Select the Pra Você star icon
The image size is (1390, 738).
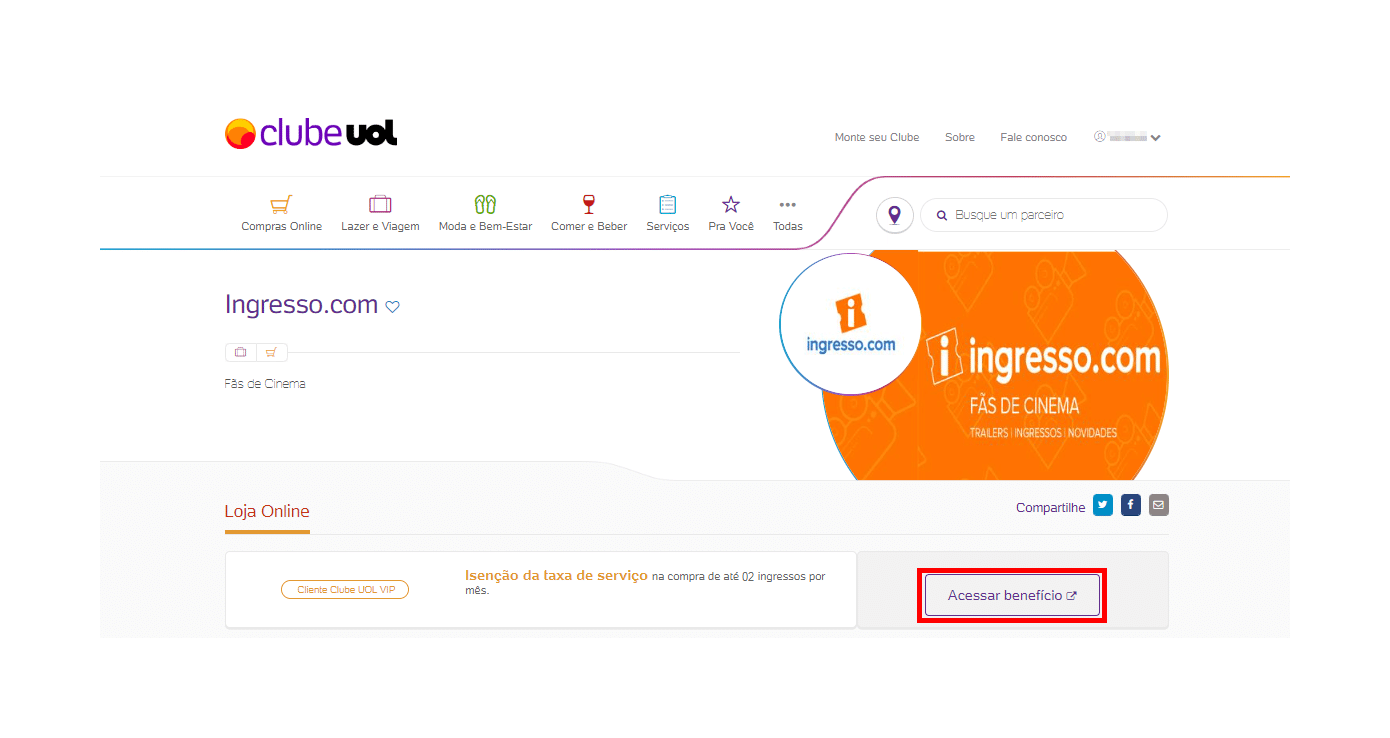point(731,205)
